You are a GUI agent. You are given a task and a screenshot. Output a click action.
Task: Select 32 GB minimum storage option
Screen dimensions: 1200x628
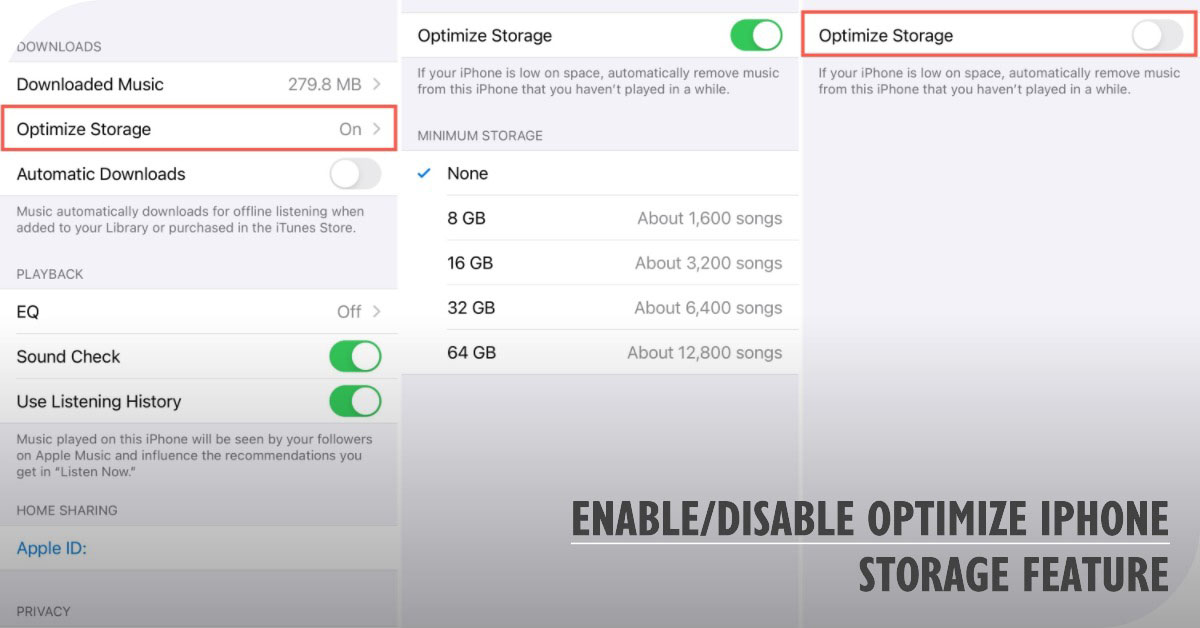click(471, 308)
